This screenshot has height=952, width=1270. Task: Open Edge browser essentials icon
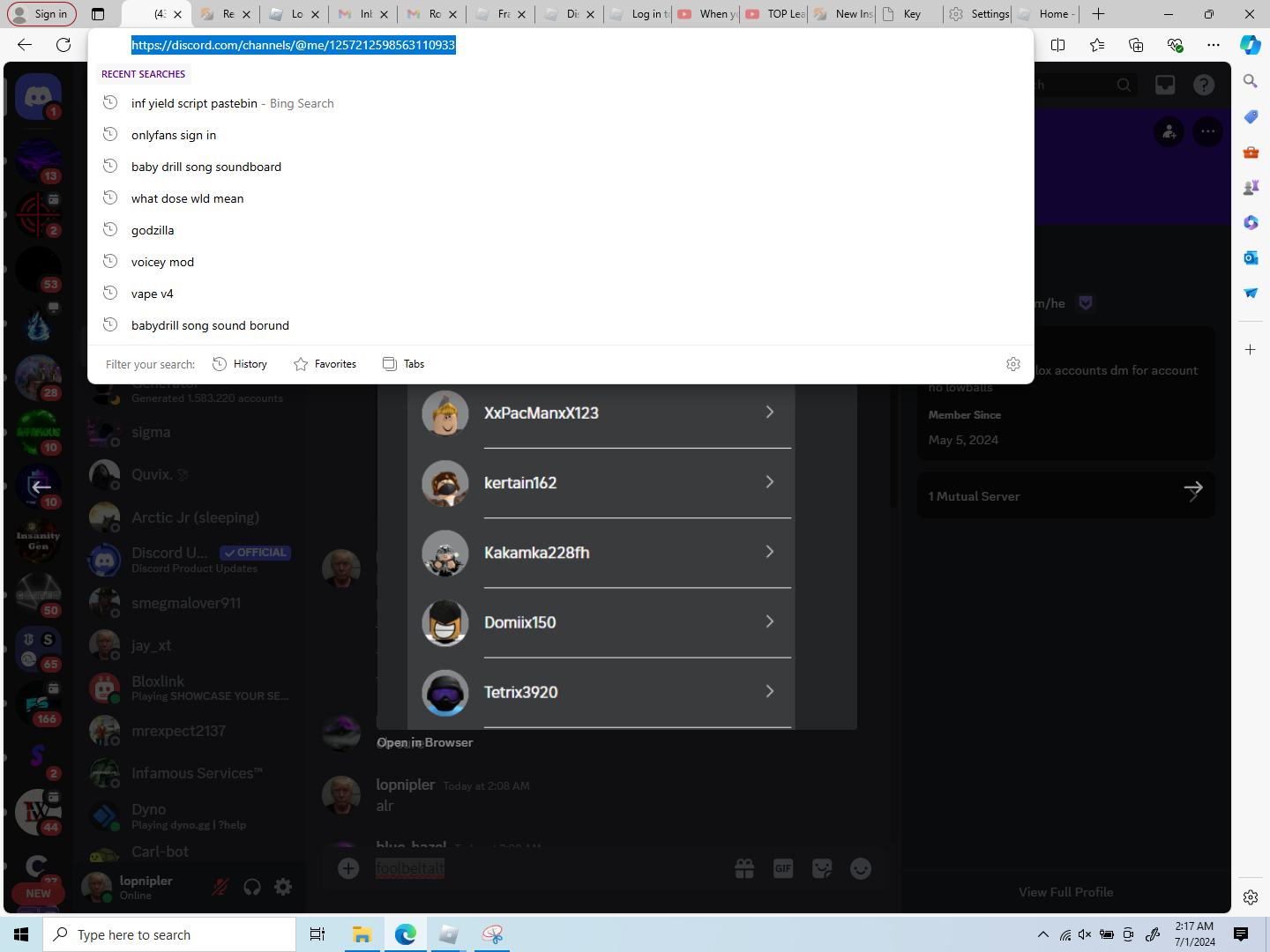(1175, 45)
